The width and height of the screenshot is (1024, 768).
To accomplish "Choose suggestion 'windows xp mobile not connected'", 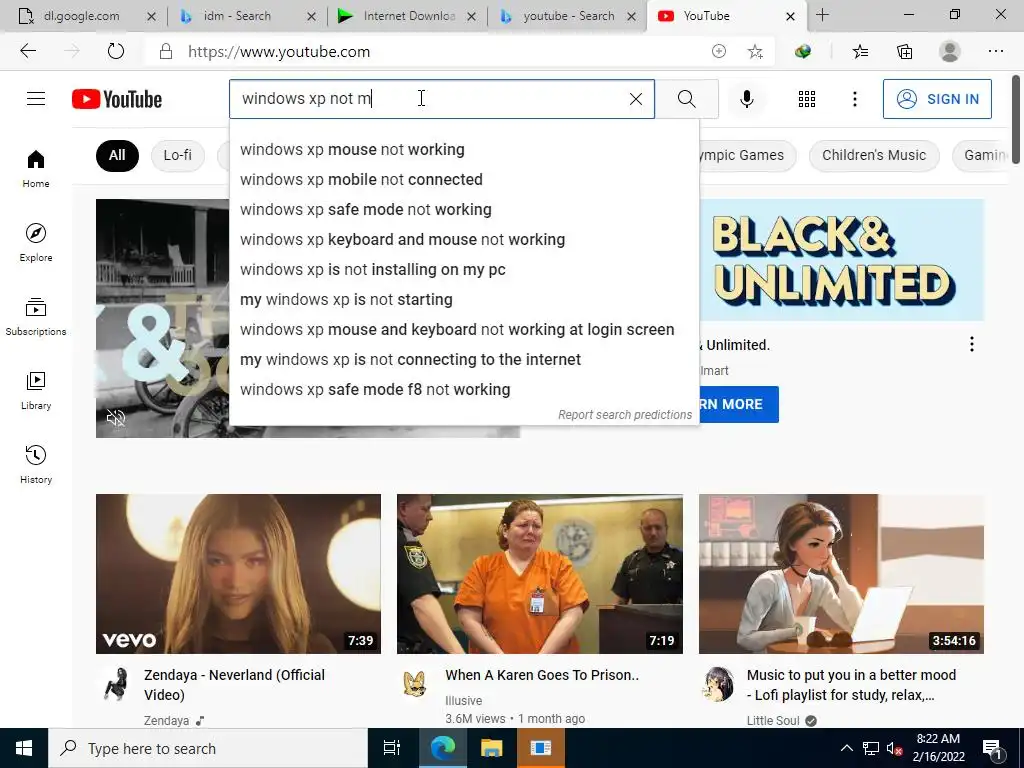I will (x=464, y=180).
